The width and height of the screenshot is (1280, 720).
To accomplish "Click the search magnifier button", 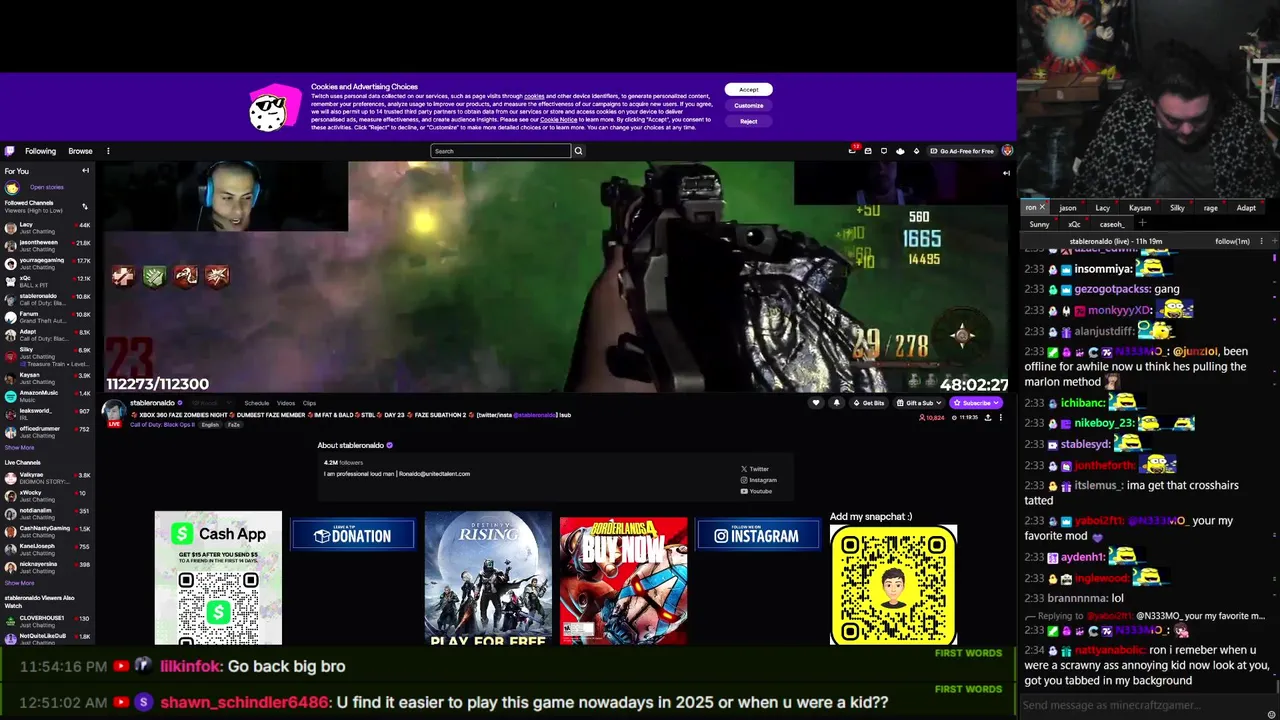I will (578, 151).
